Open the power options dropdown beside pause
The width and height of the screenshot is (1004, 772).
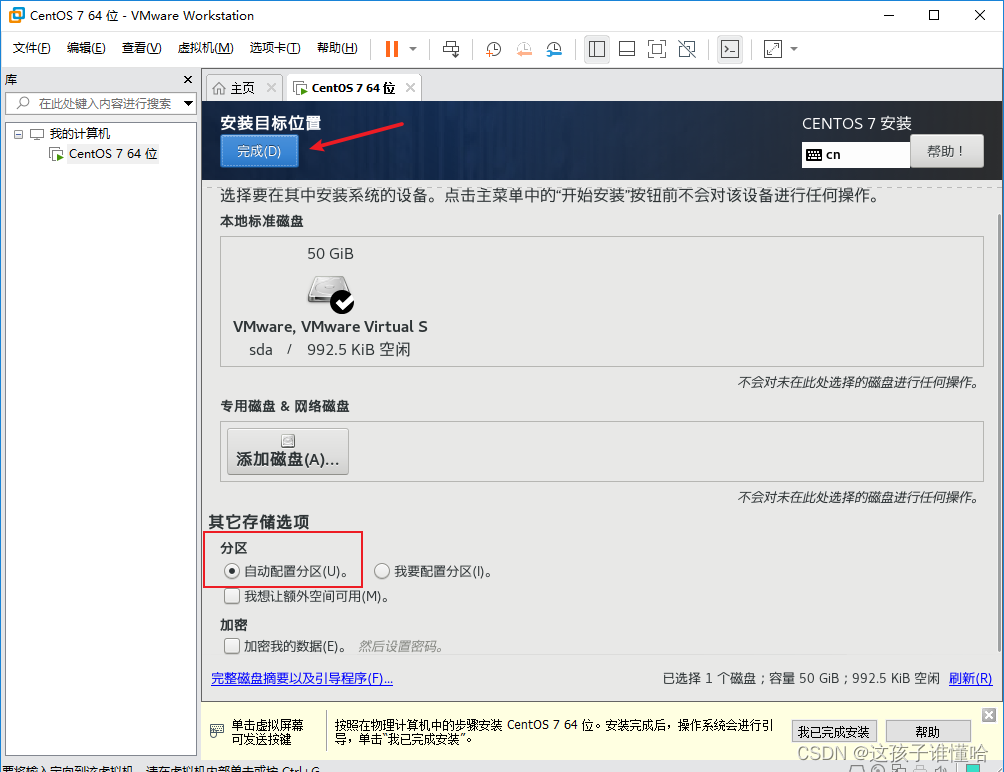(x=413, y=49)
